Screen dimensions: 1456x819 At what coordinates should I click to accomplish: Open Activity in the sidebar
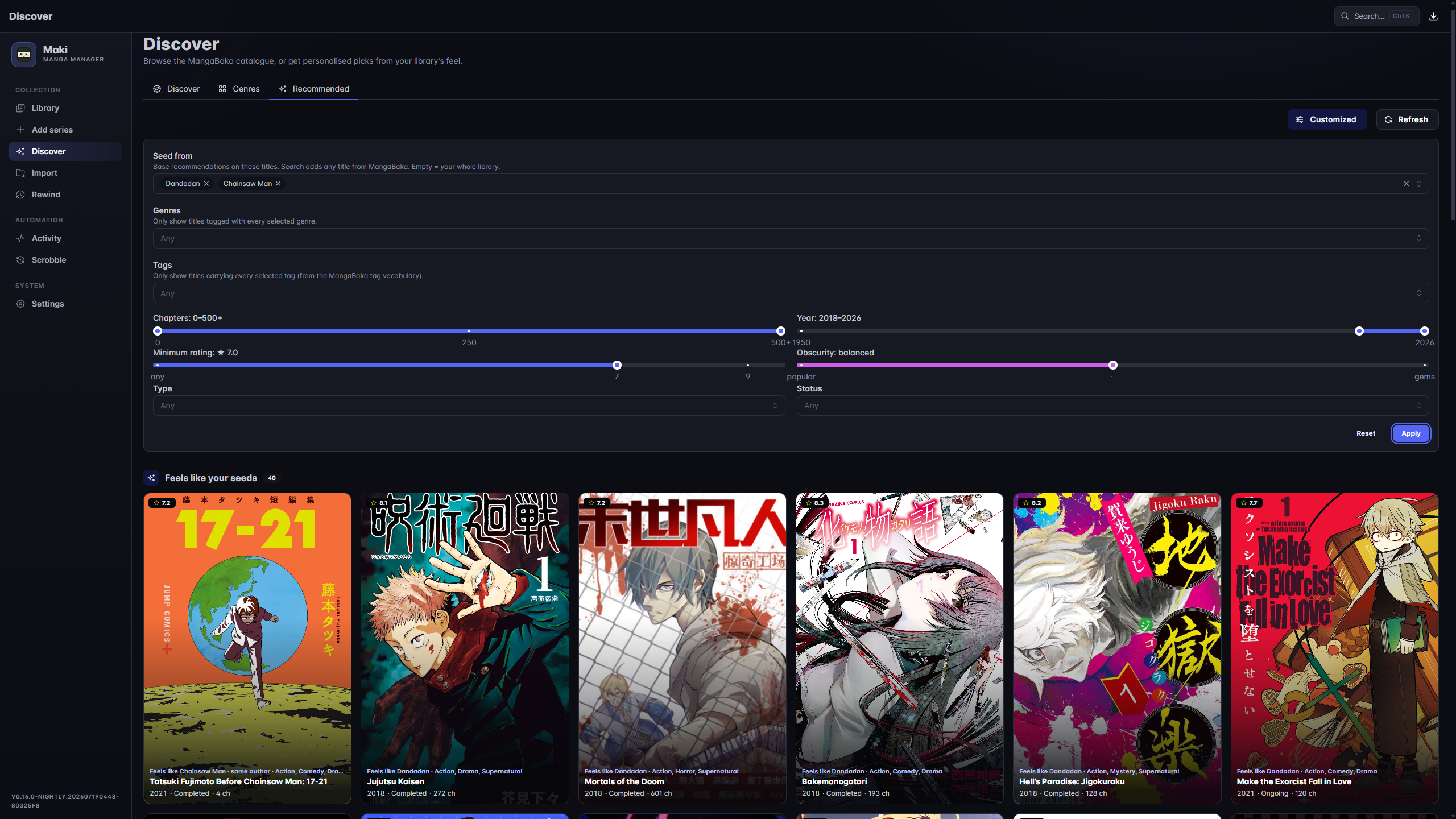coord(65,238)
